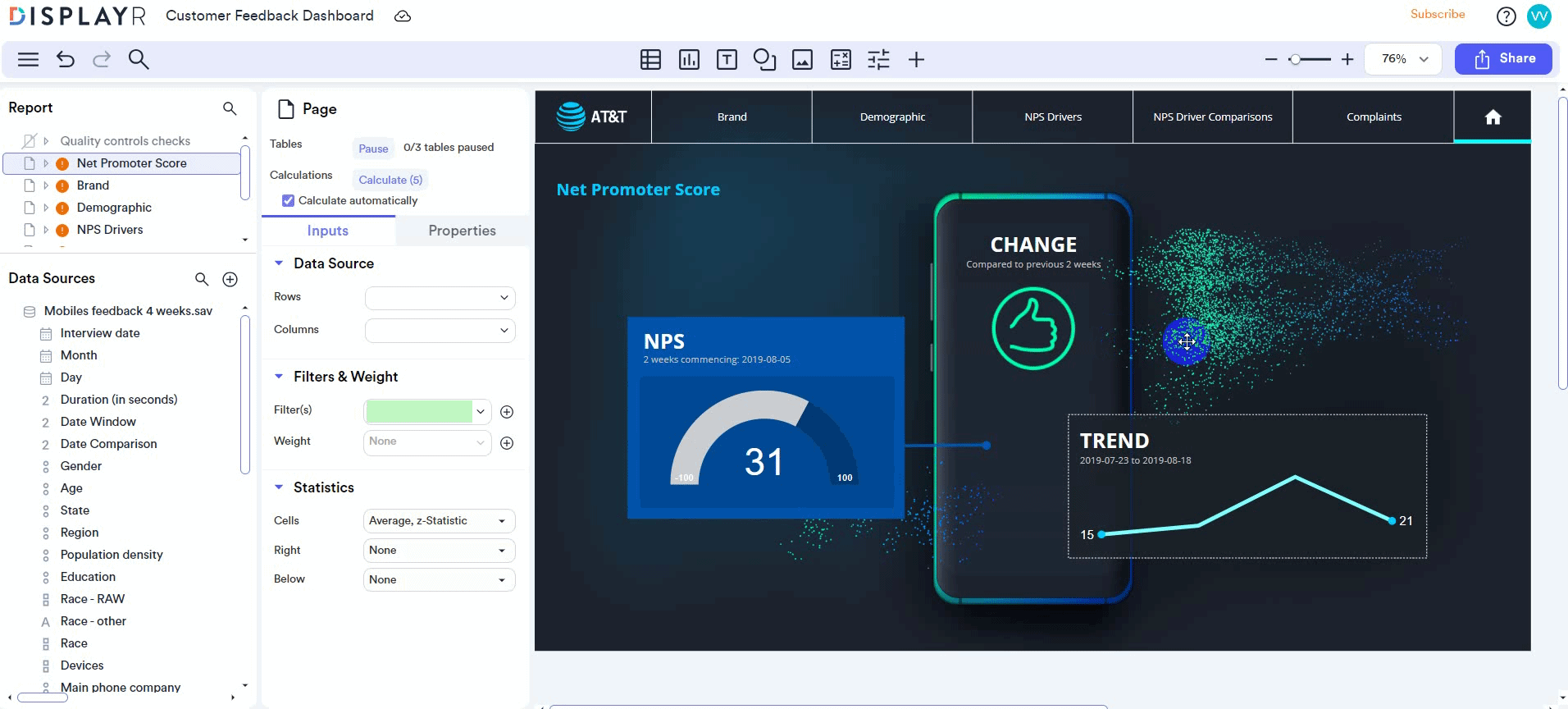Search within the Report pane
1568x709 pixels.
(230, 108)
